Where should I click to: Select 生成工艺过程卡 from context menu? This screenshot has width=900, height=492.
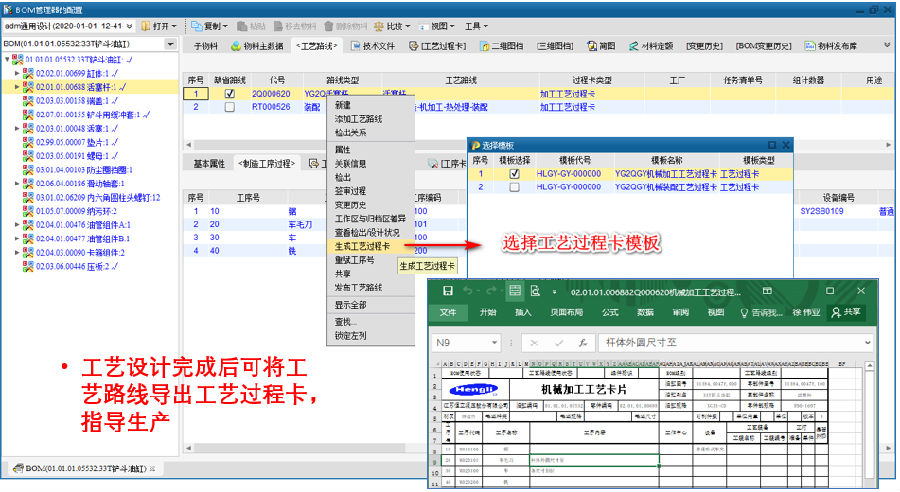362,245
